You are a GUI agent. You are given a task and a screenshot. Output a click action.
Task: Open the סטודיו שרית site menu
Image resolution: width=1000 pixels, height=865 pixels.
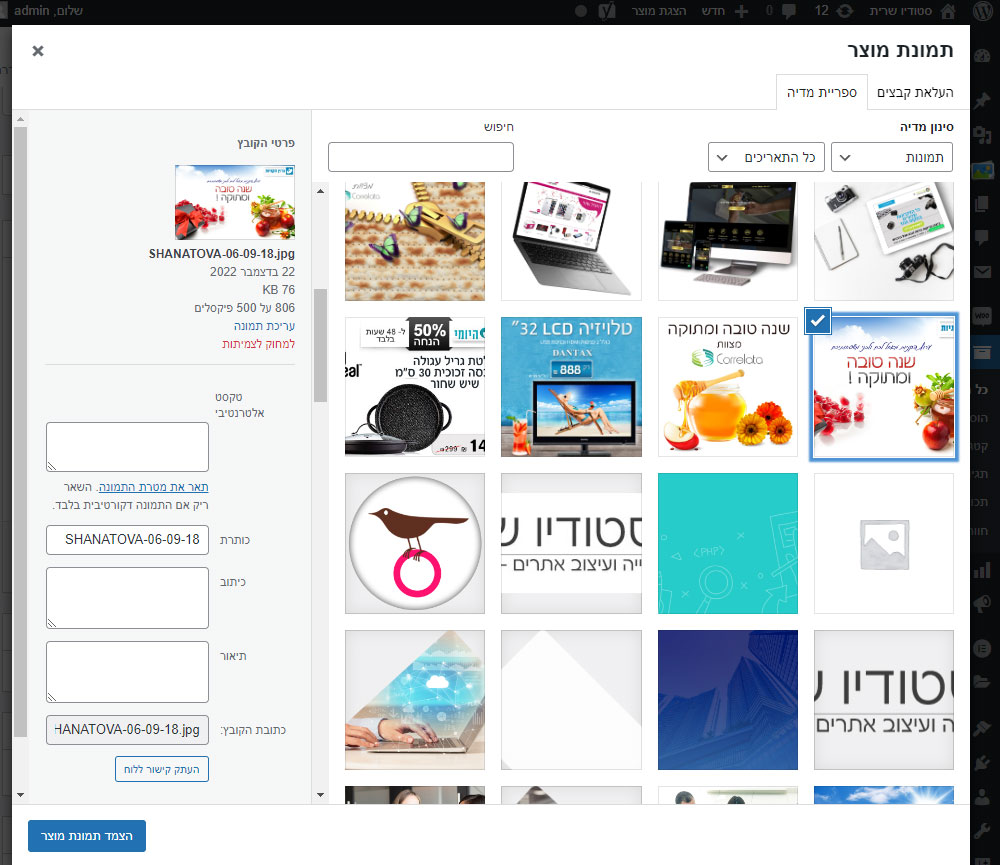point(901,11)
